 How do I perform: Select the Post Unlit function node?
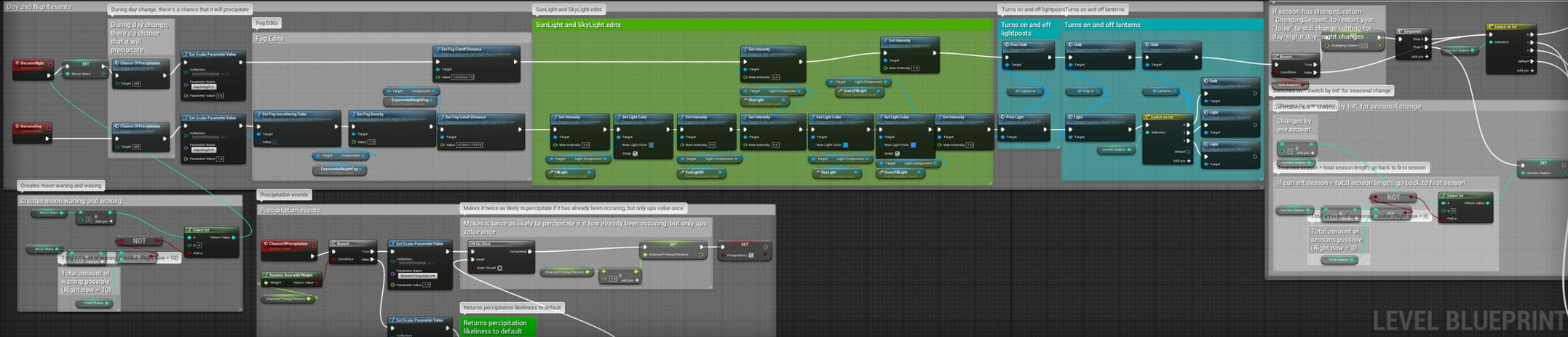[1028, 55]
